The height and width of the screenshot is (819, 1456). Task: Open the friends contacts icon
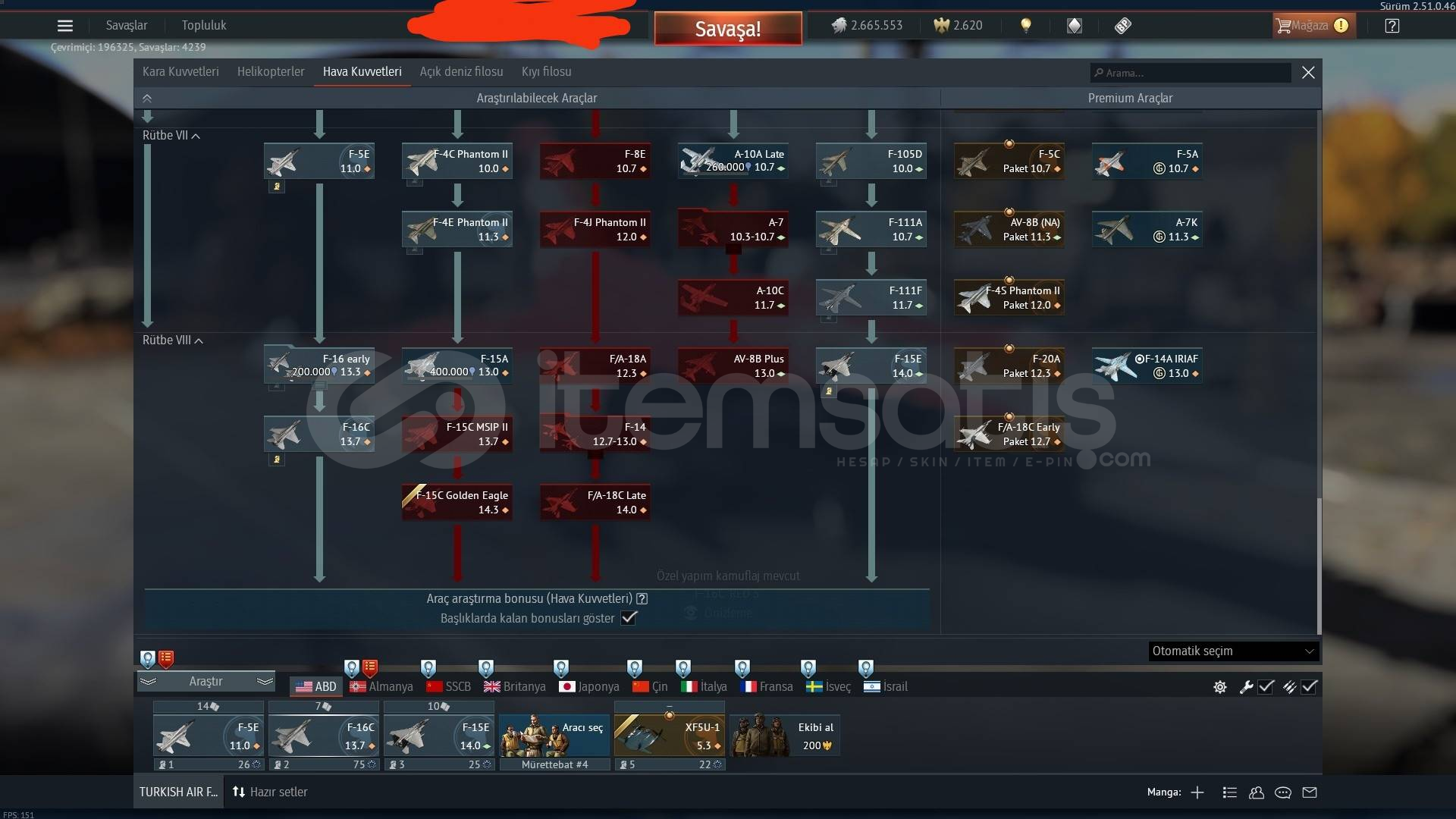pos(1257,792)
